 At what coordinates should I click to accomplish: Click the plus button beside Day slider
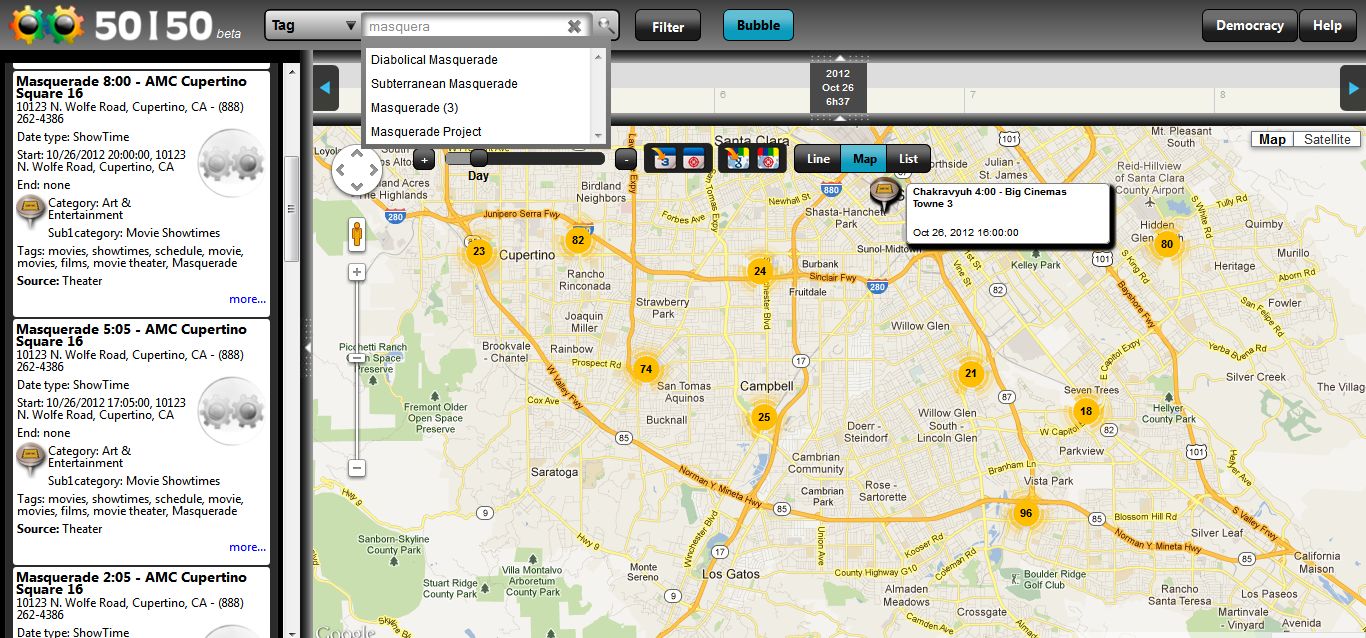pyautogui.click(x=424, y=159)
